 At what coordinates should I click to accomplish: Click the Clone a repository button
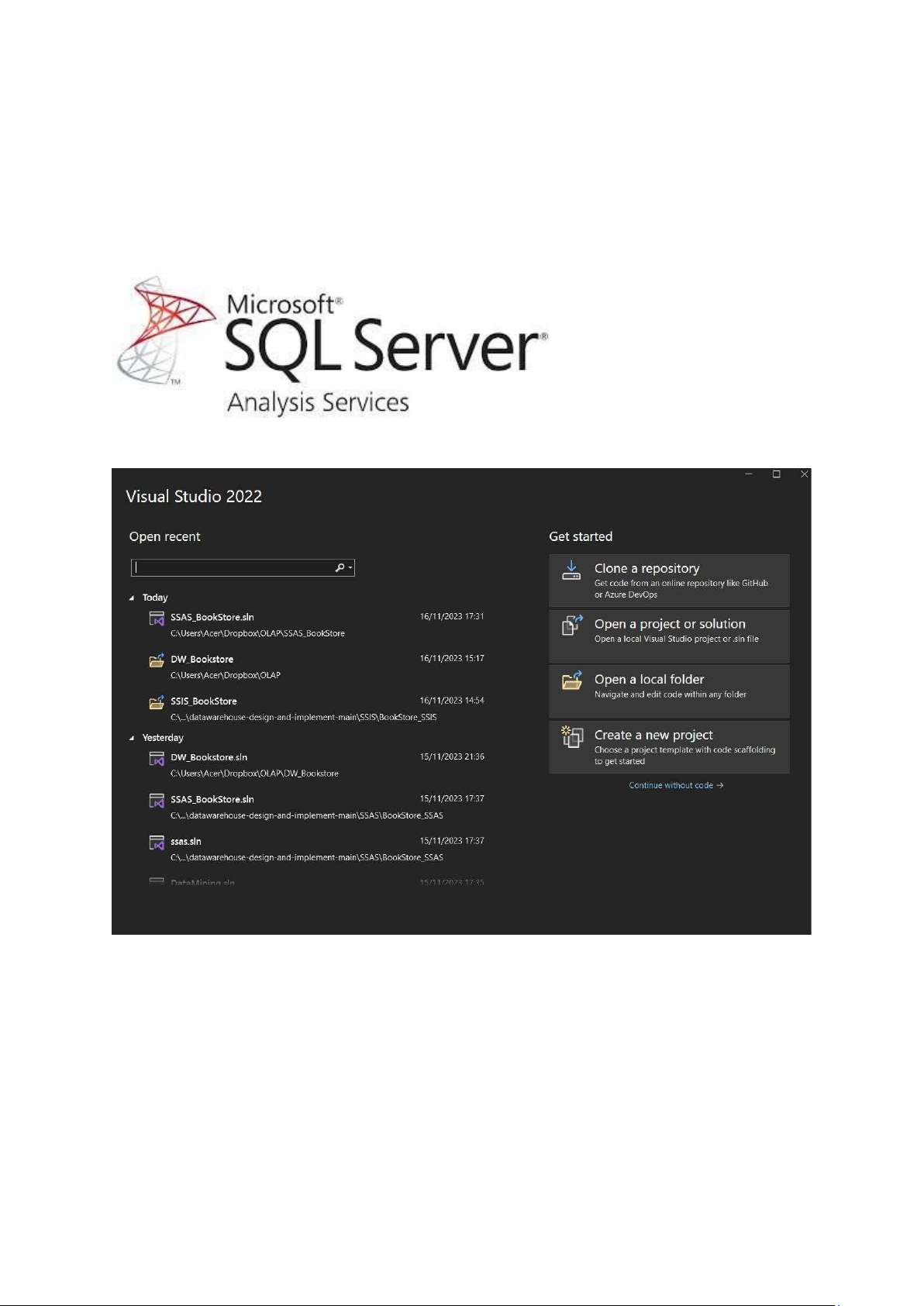click(669, 581)
